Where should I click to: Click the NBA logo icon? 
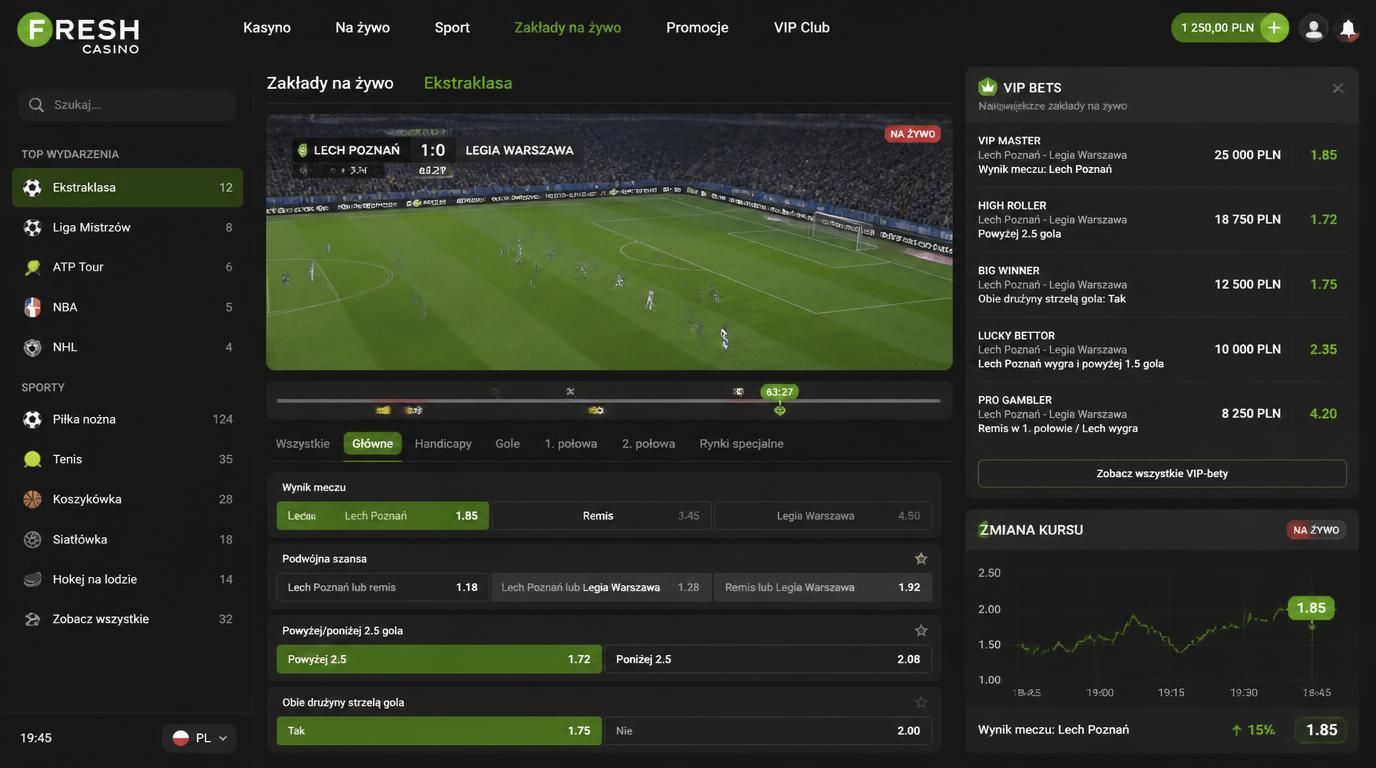click(x=32, y=307)
